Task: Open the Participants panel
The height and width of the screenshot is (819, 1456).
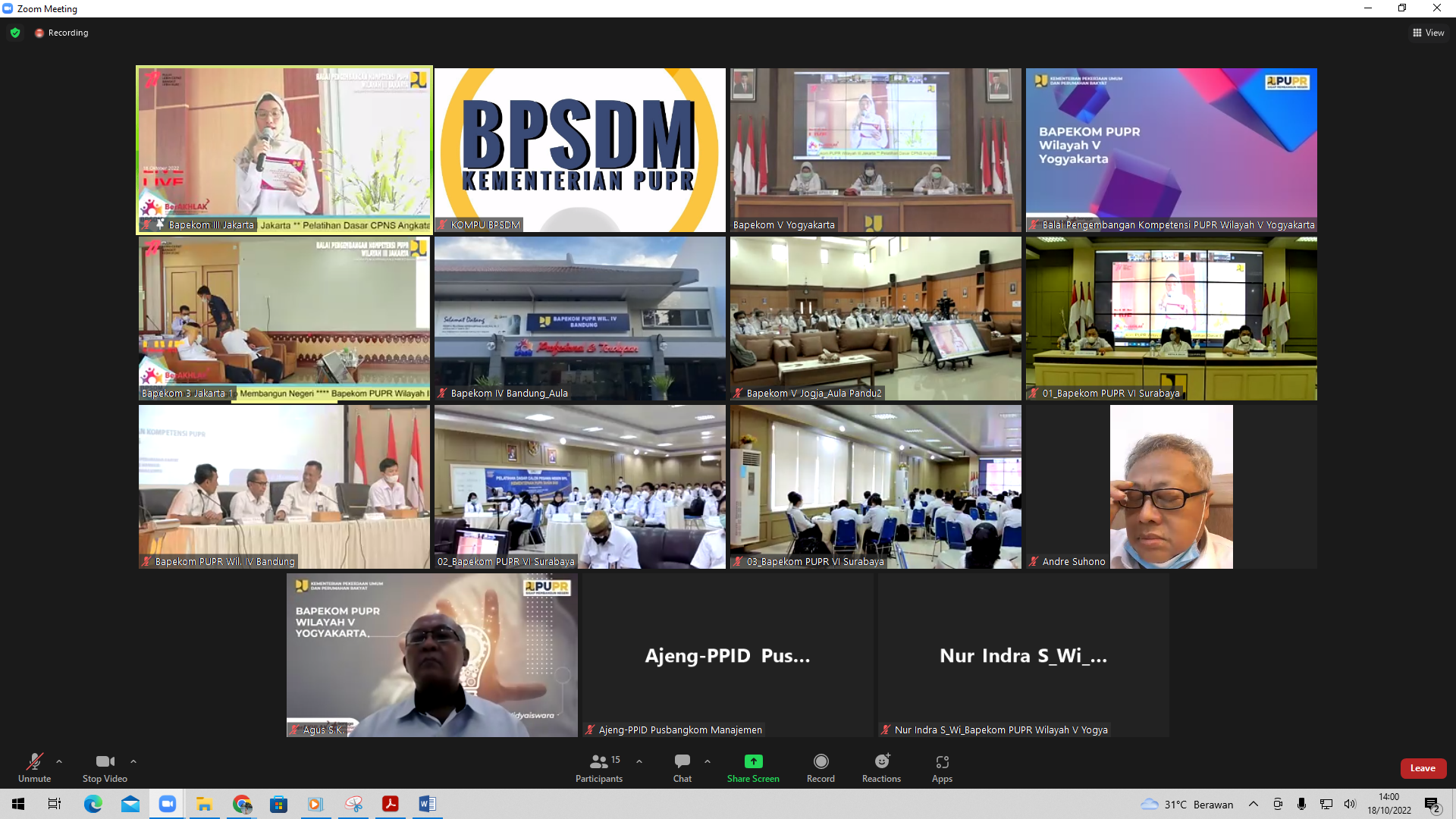Action: 599,767
